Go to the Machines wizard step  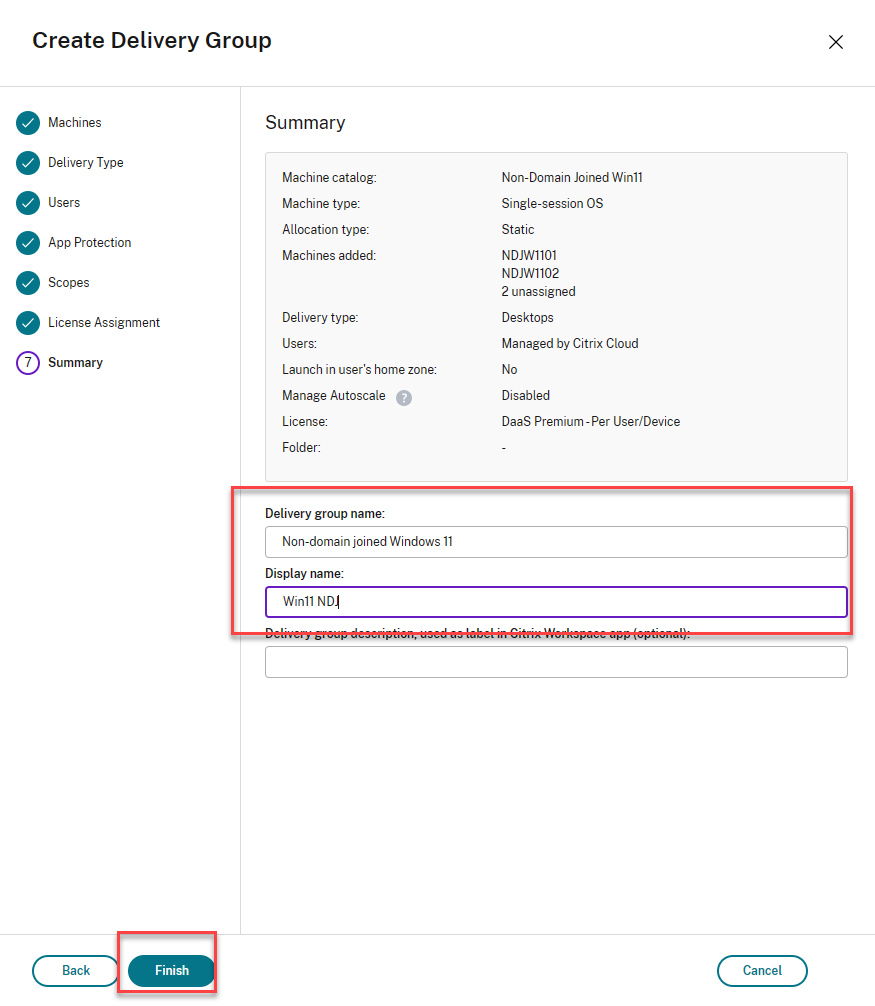tap(75, 123)
